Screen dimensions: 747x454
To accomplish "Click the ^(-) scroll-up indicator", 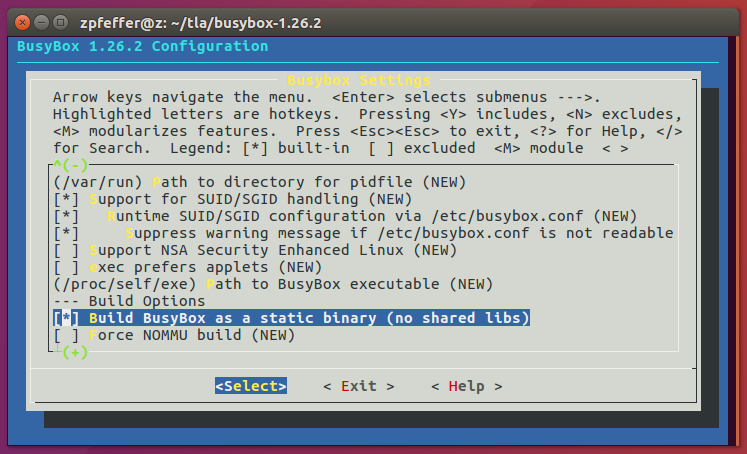I will pyautogui.click(x=71, y=165).
